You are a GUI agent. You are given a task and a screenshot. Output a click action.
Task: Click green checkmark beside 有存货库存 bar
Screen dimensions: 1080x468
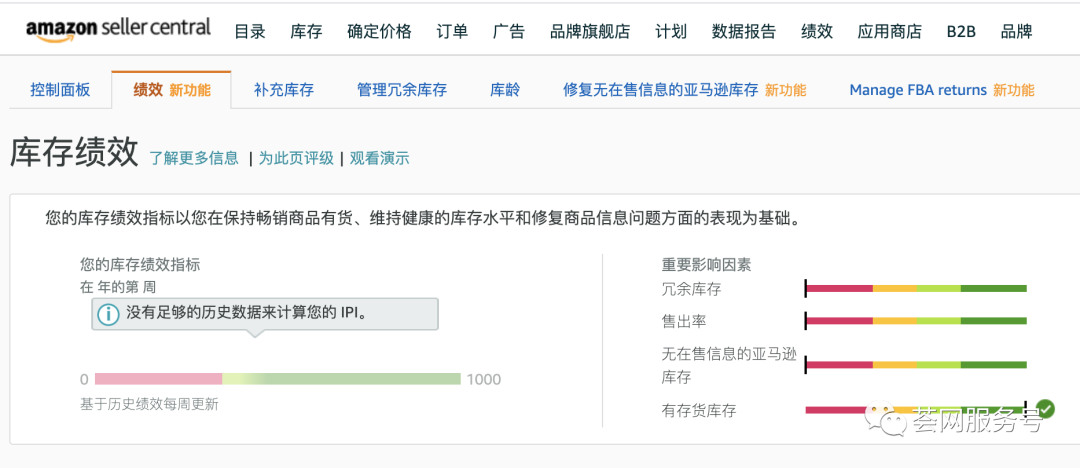(1045, 409)
